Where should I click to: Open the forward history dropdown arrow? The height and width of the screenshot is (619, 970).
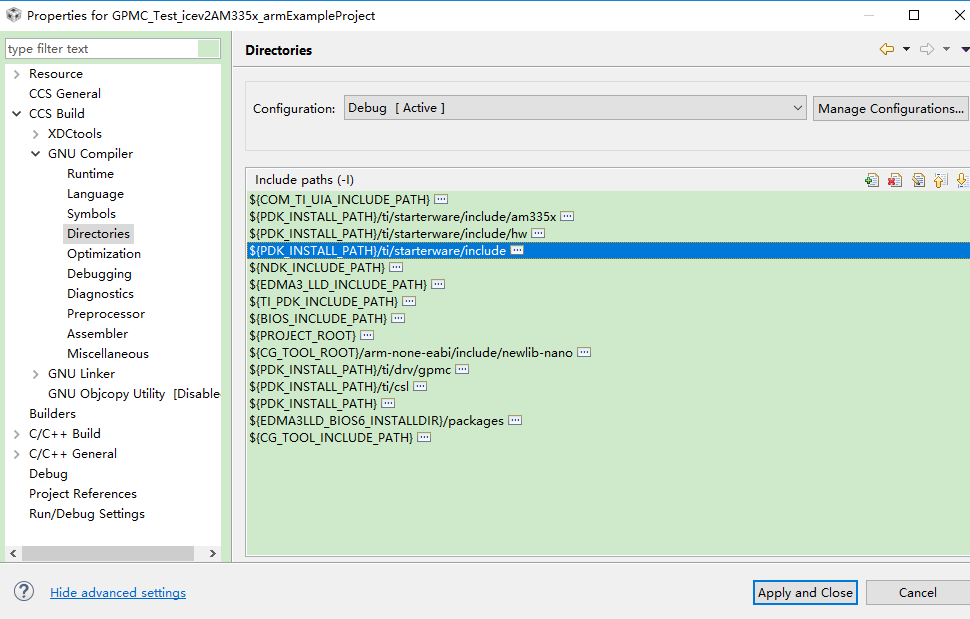pos(946,49)
